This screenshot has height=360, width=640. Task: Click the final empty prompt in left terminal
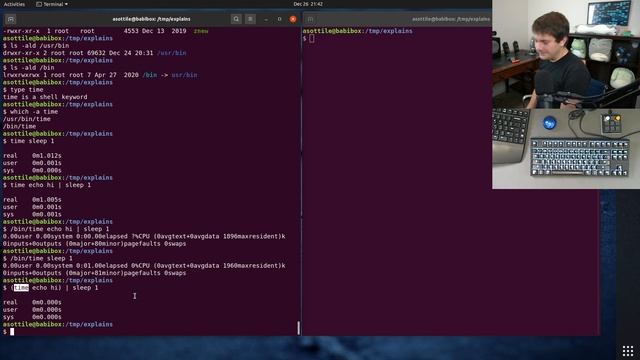coord(9,332)
